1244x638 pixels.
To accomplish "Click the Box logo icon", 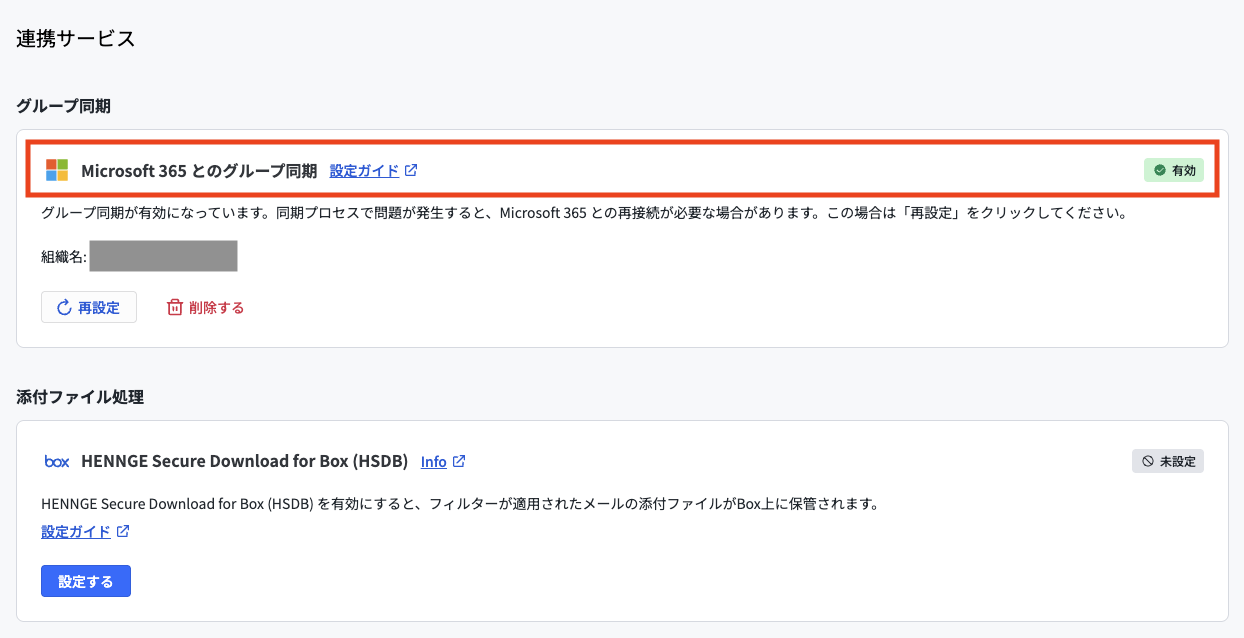I will click(x=57, y=461).
